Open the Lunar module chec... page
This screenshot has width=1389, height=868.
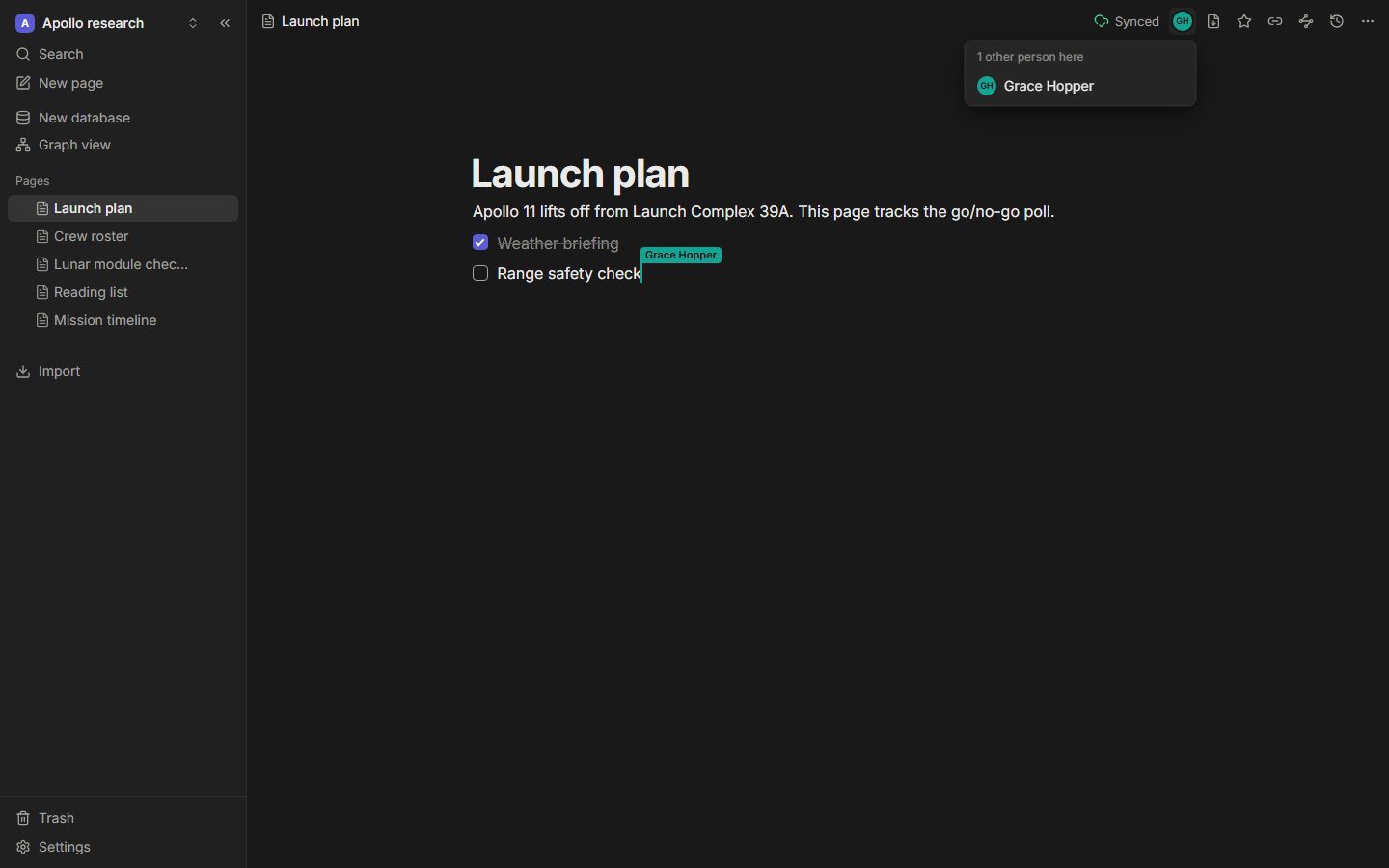(x=123, y=264)
